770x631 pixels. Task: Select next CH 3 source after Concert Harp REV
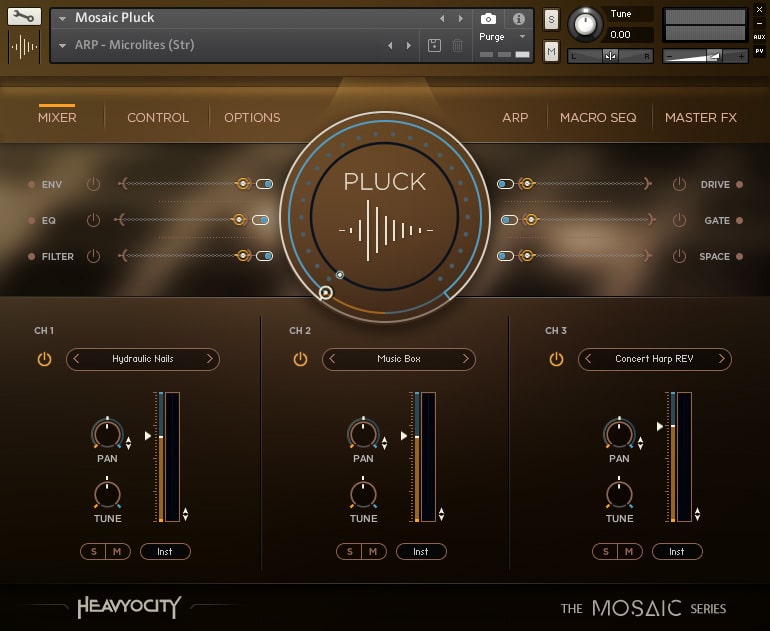(721, 359)
